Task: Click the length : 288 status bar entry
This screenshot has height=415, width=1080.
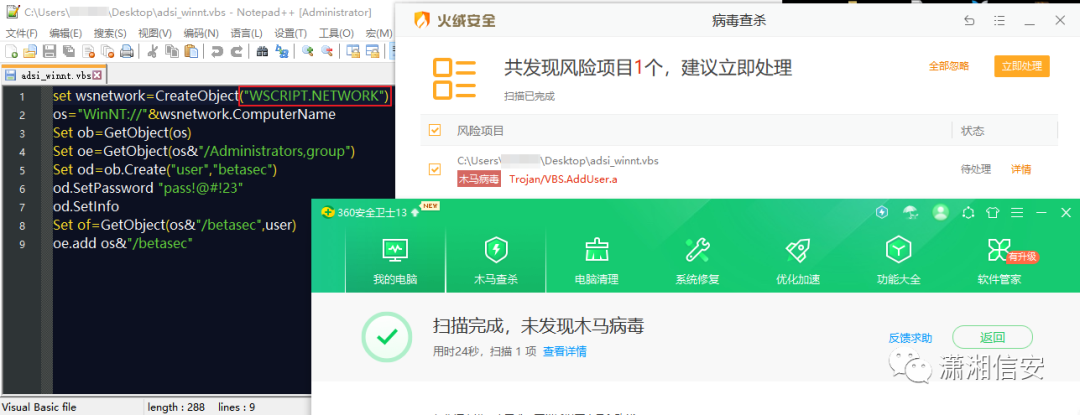Action: [176, 407]
